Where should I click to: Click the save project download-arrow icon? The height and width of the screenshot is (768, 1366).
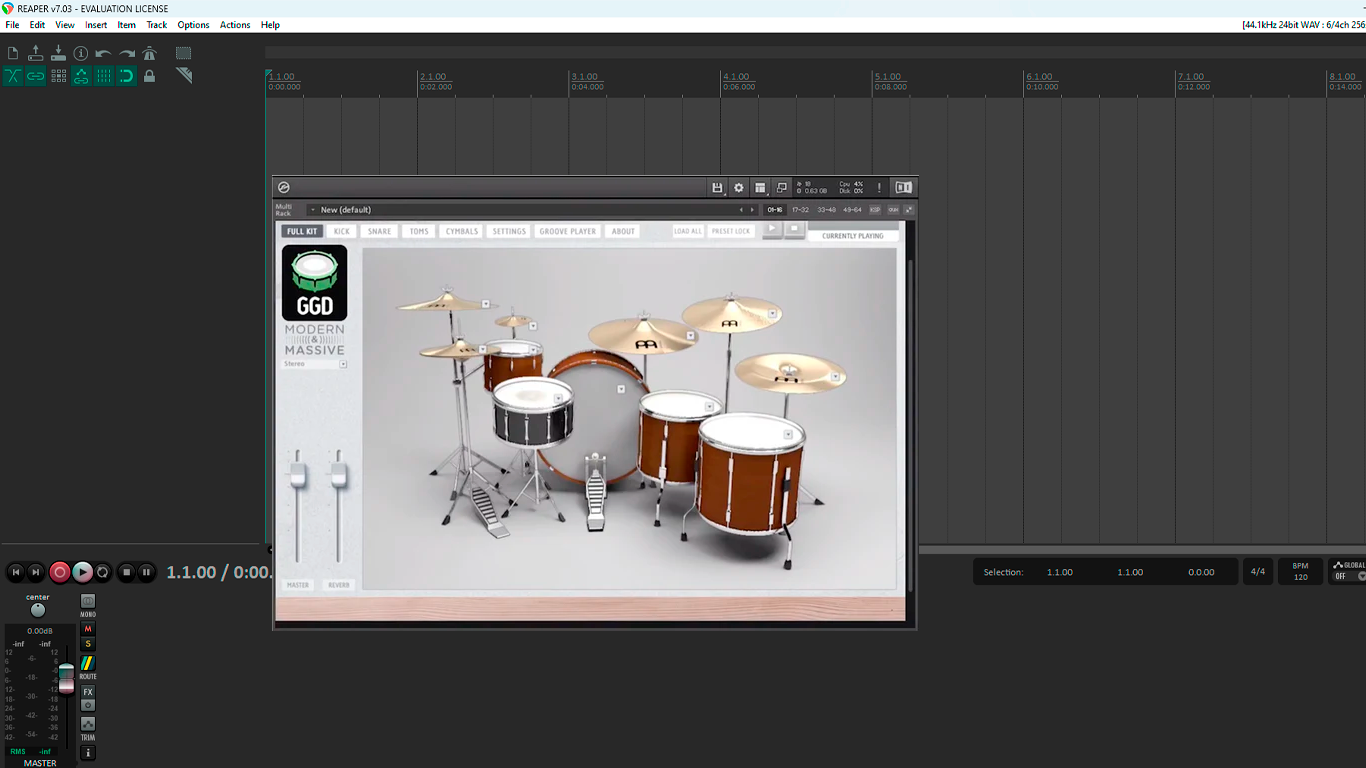(58, 53)
